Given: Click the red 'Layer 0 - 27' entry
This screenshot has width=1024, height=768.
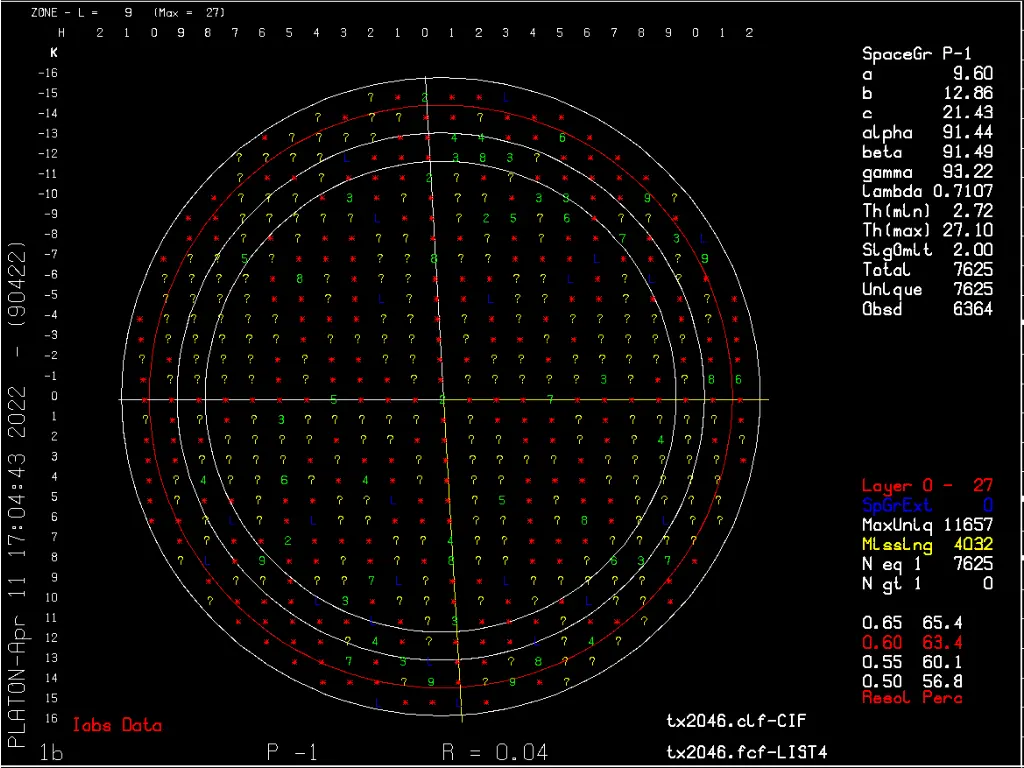Looking at the screenshot, I should click(927, 486).
